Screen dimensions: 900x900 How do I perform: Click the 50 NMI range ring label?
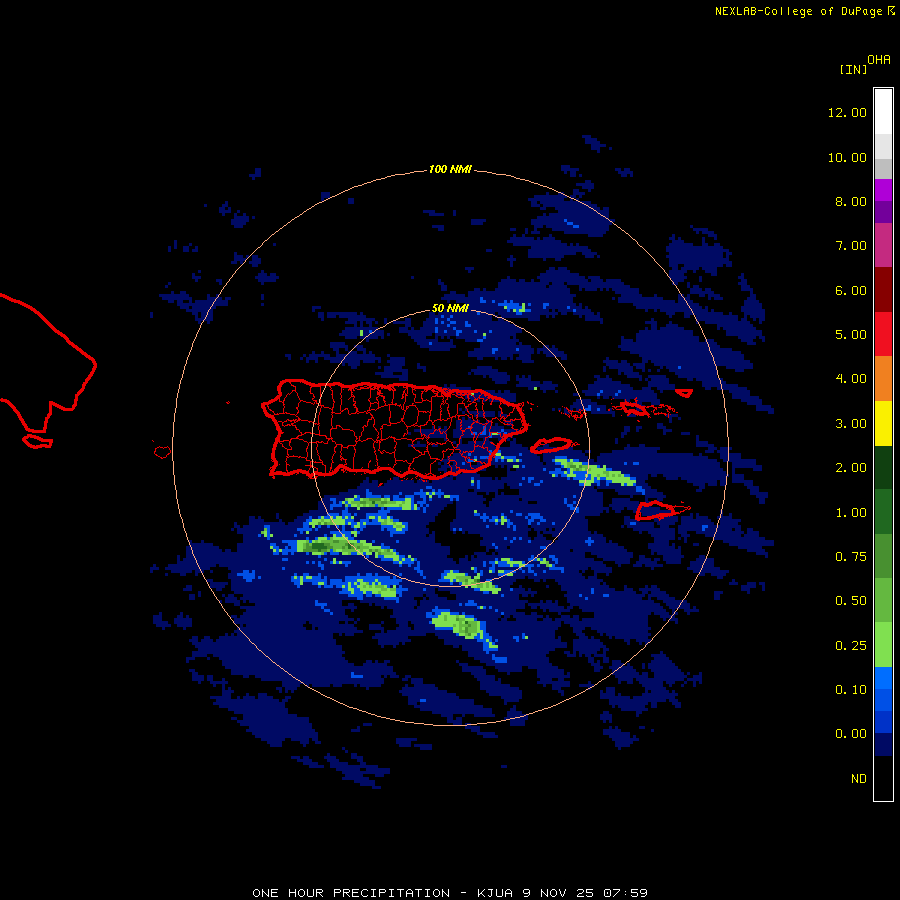point(450,308)
